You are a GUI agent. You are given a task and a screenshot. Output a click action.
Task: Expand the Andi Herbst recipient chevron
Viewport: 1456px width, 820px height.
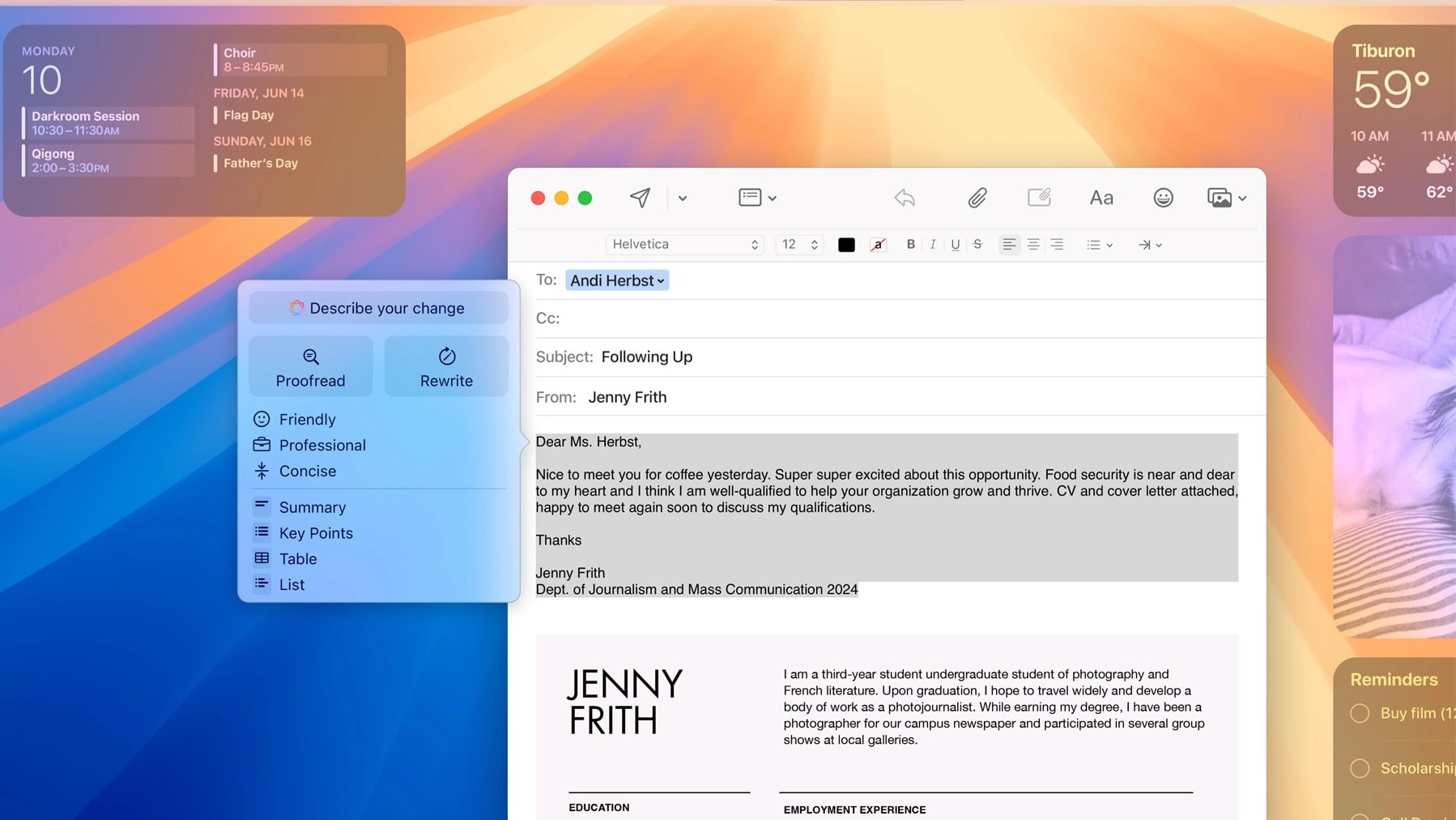(x=661, y=280)
